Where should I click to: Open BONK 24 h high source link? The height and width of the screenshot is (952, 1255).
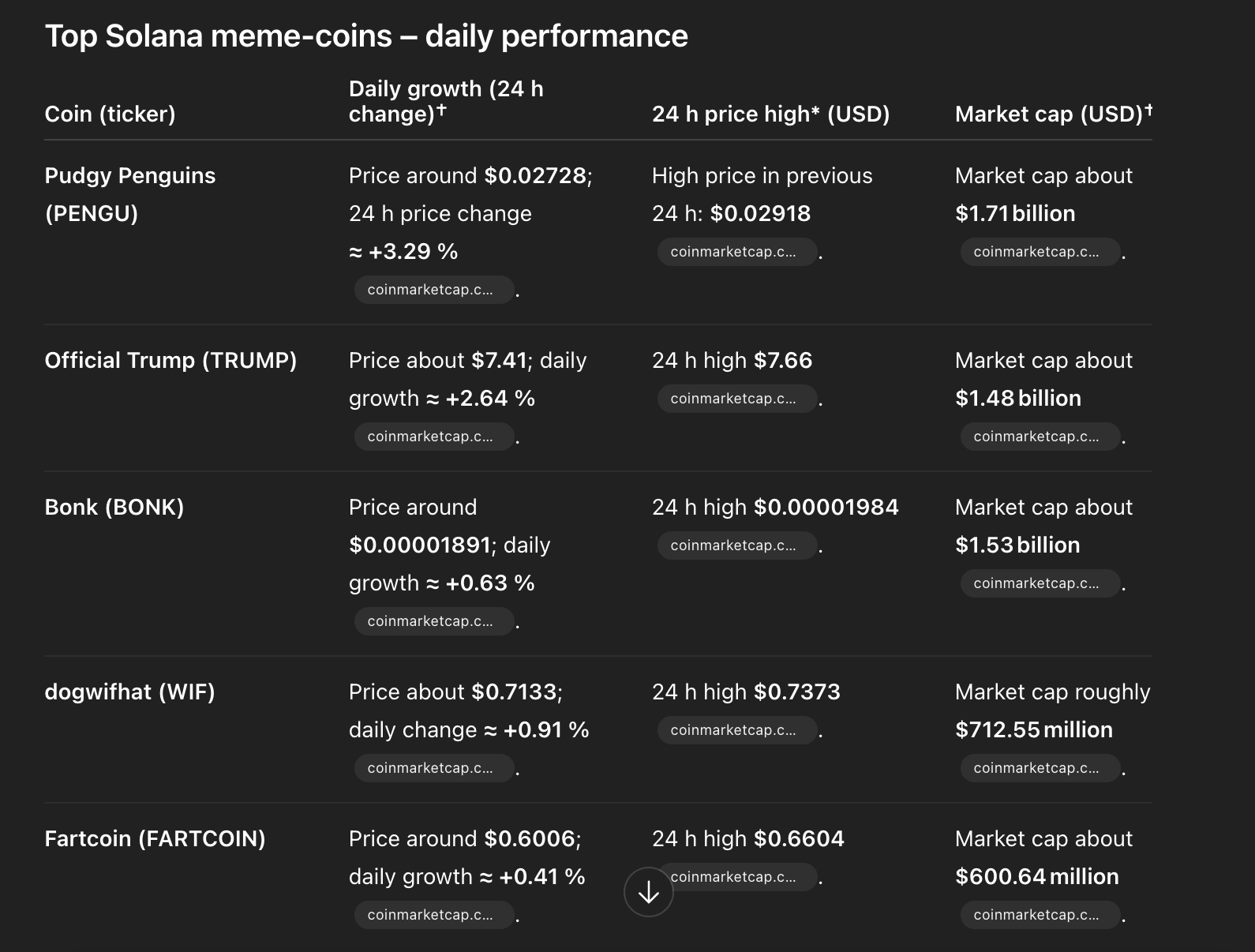[736, 545]
